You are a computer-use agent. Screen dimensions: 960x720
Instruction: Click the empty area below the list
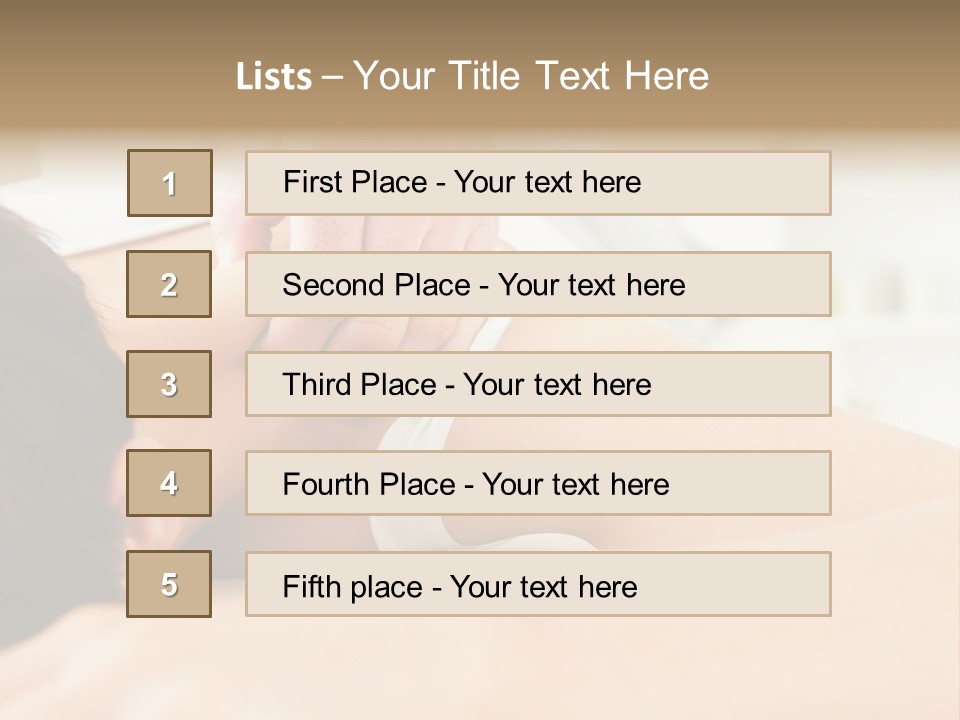[480, 670]
